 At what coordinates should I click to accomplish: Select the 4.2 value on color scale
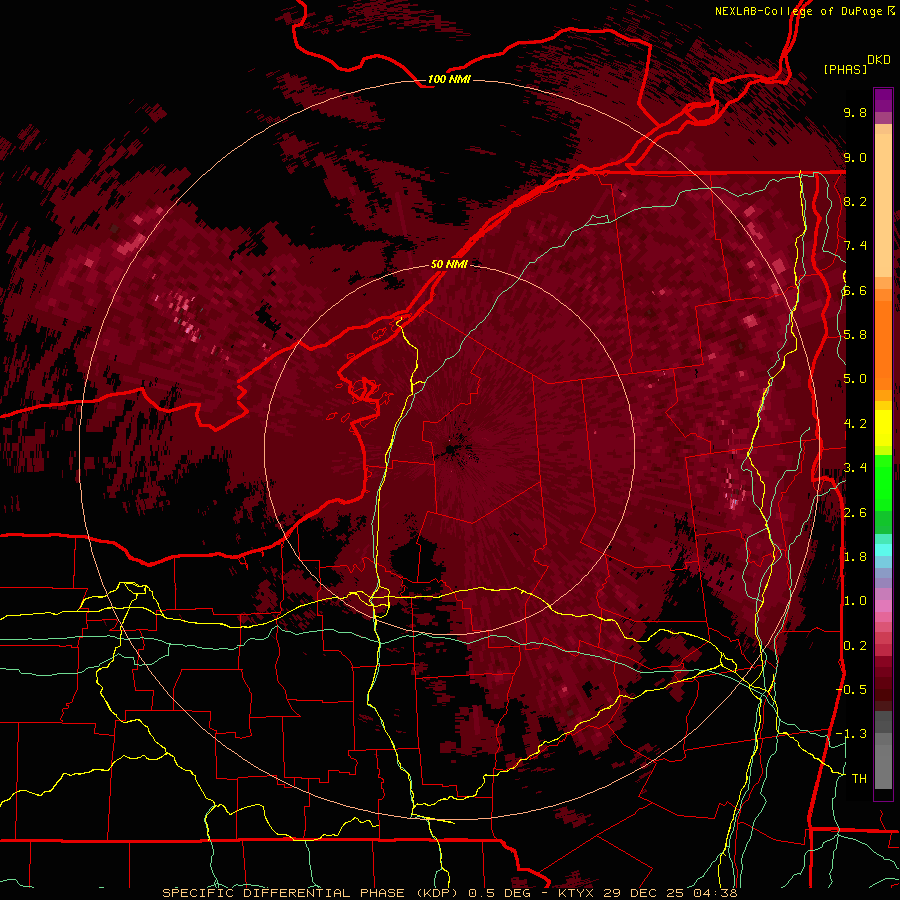855,424
